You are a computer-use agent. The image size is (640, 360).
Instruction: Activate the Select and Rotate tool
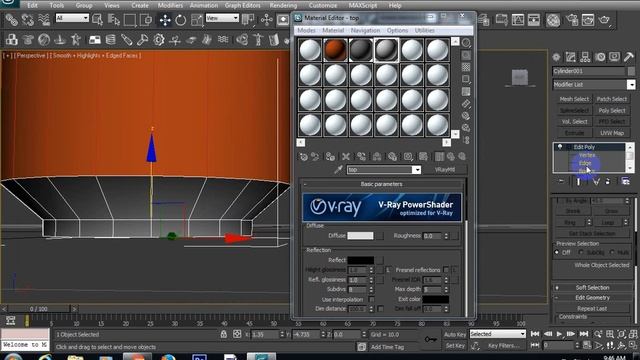[181, 20]
